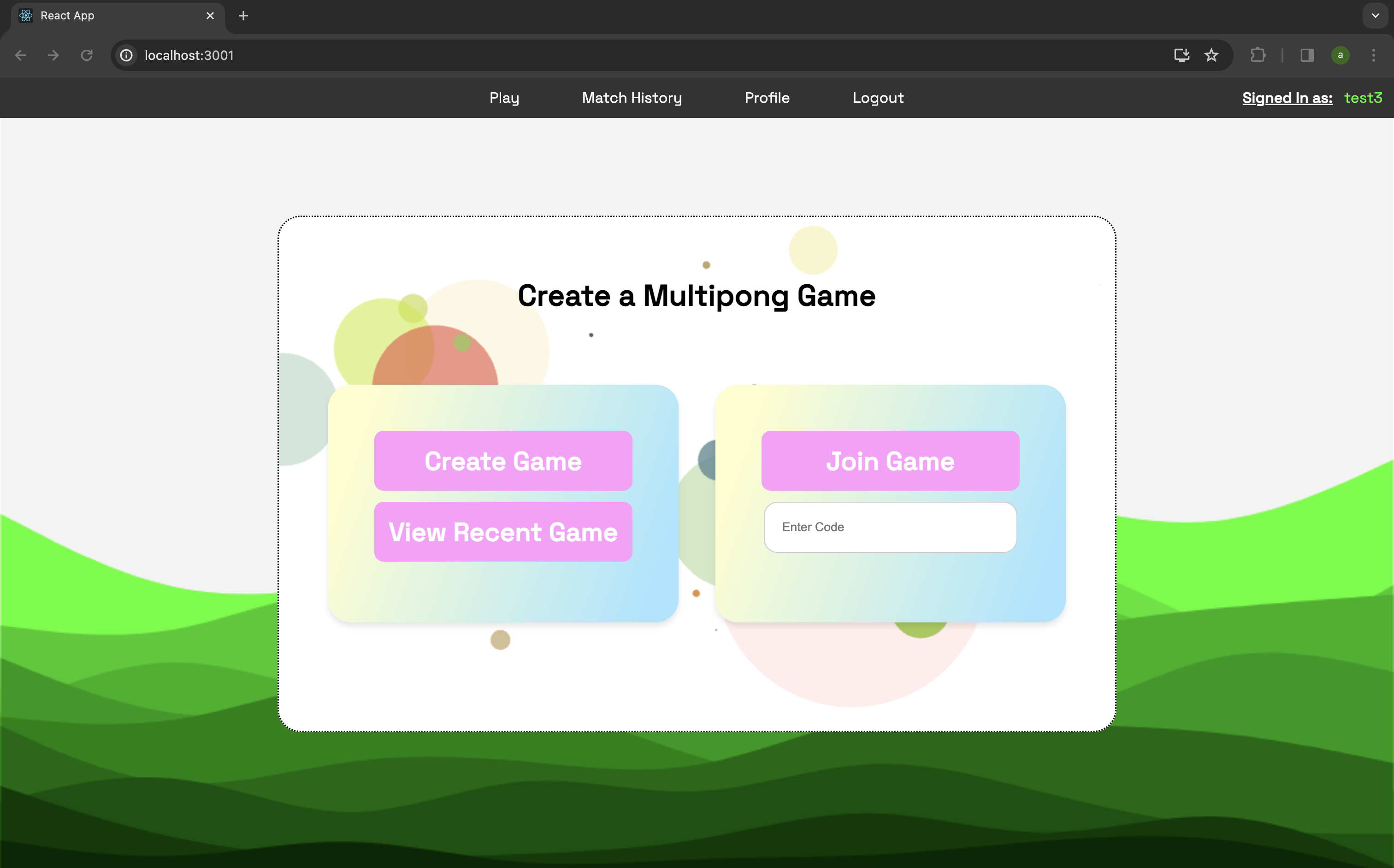Image resolution: width=1394 pixels, height=868 pixels.
Task: Open the Chrome profile avatar
Action: [1340, 55]
